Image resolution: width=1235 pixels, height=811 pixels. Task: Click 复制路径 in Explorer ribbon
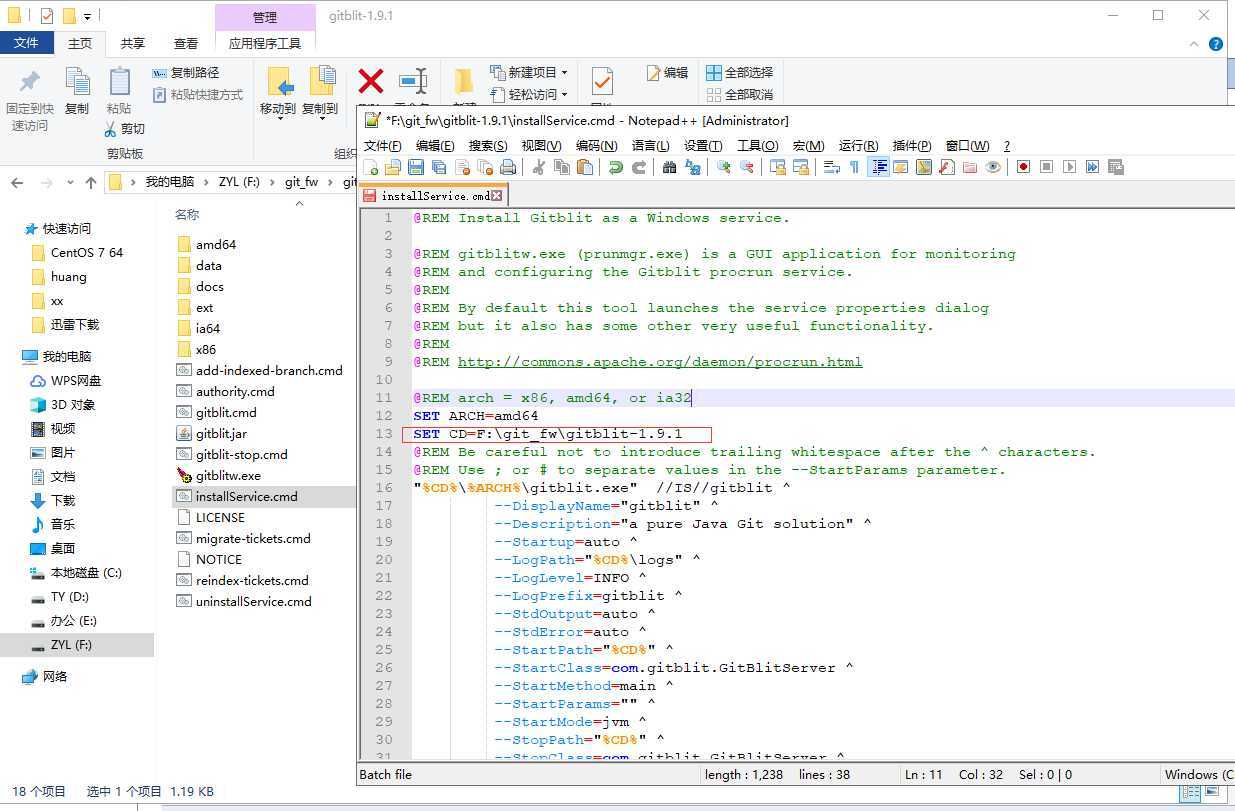pyautogui.click(x=186, y=73)
